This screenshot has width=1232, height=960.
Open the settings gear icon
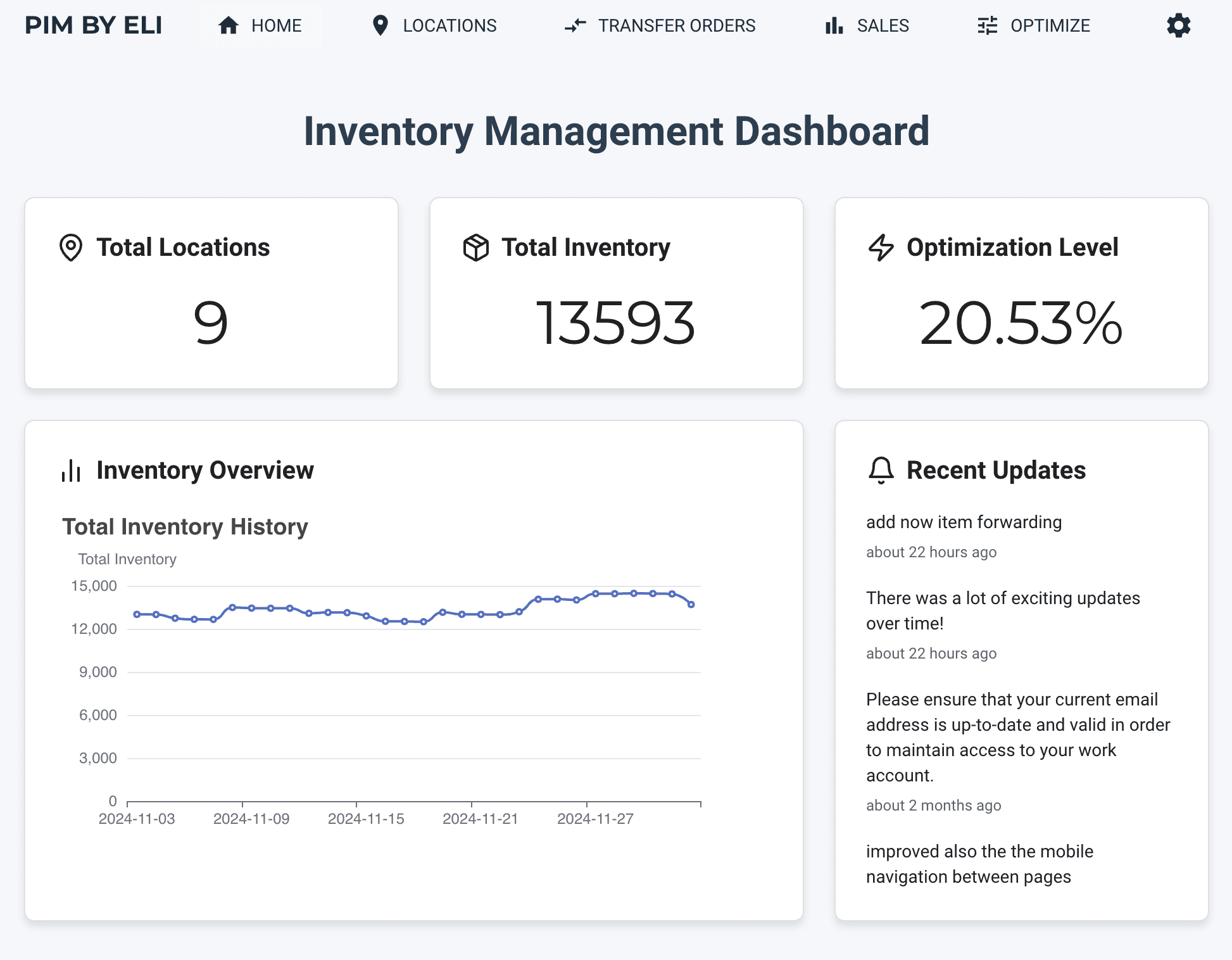[1179, 26]
